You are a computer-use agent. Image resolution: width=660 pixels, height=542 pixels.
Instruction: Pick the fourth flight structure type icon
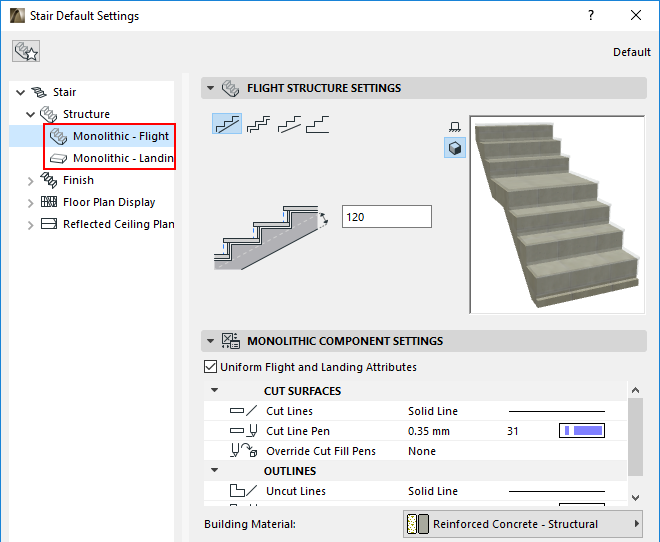click(319, 125)
